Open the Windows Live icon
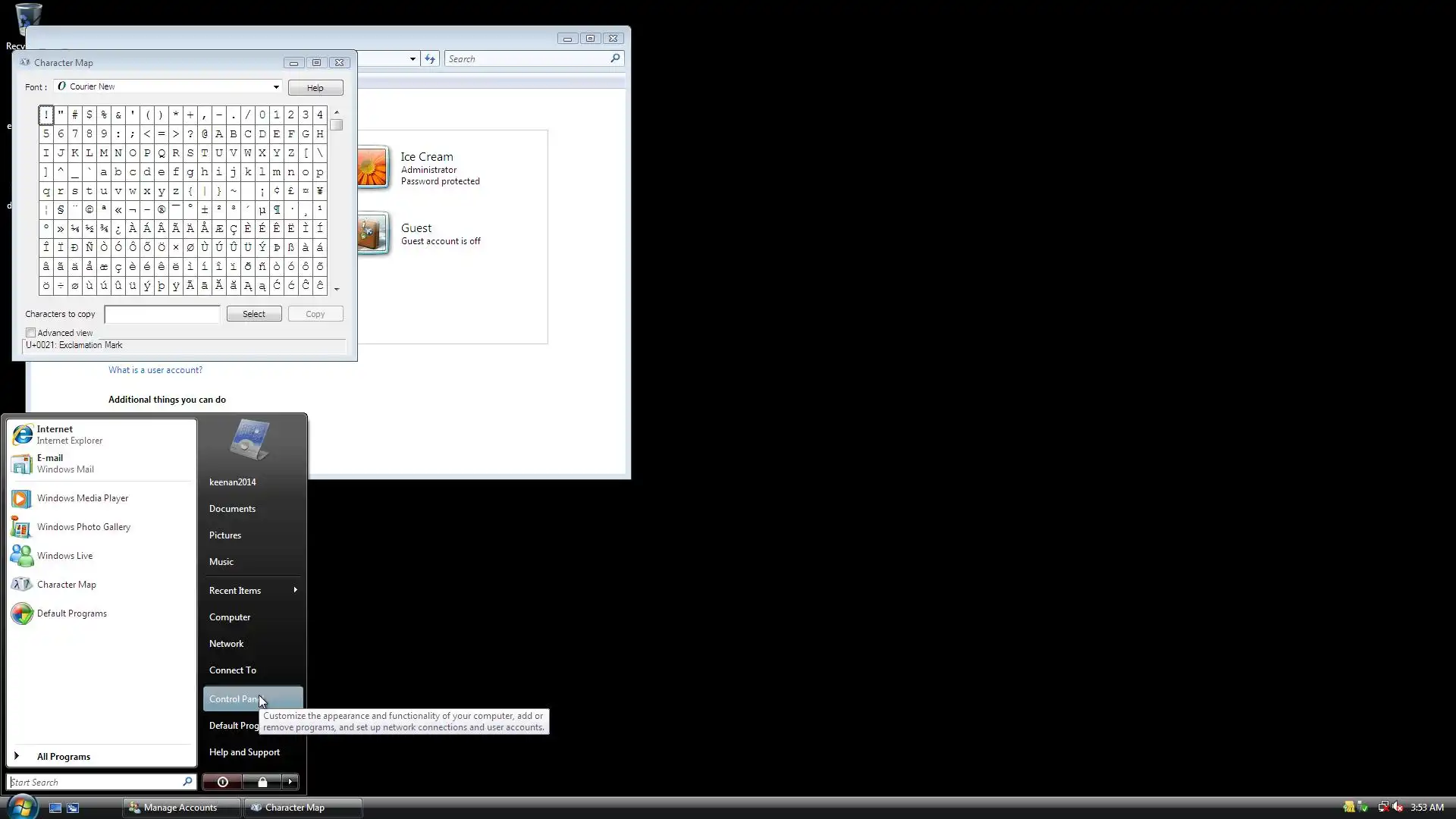The width and height of the screenshot is (1456, 819). point(21,556)
